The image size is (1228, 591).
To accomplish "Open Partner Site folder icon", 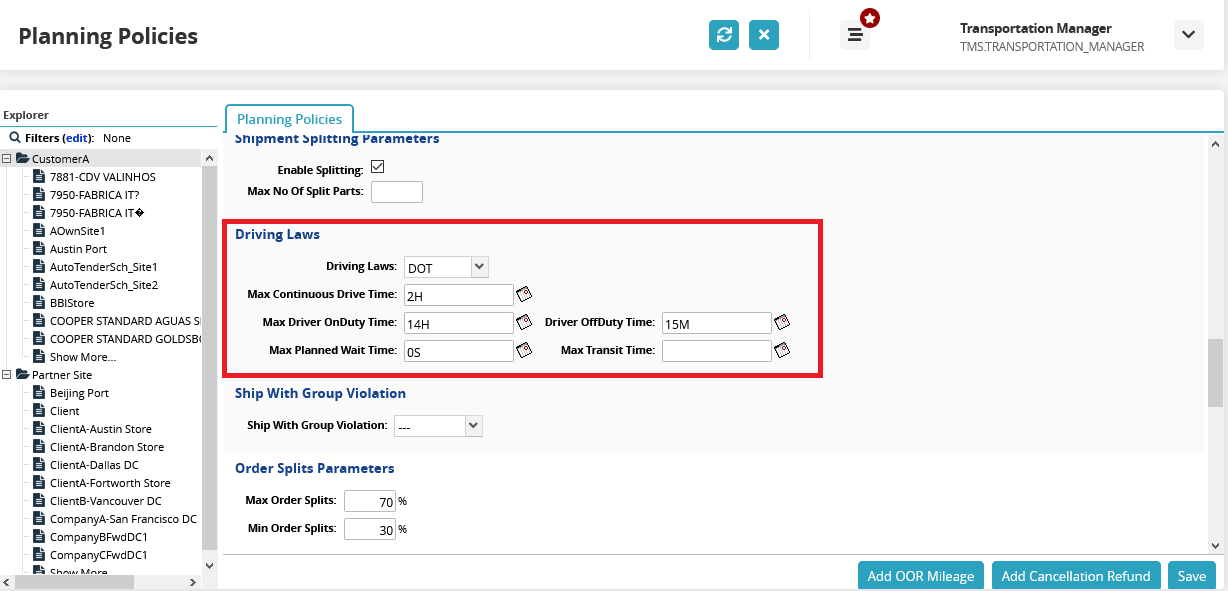I will pyautogui.click(x=22, y=375).
